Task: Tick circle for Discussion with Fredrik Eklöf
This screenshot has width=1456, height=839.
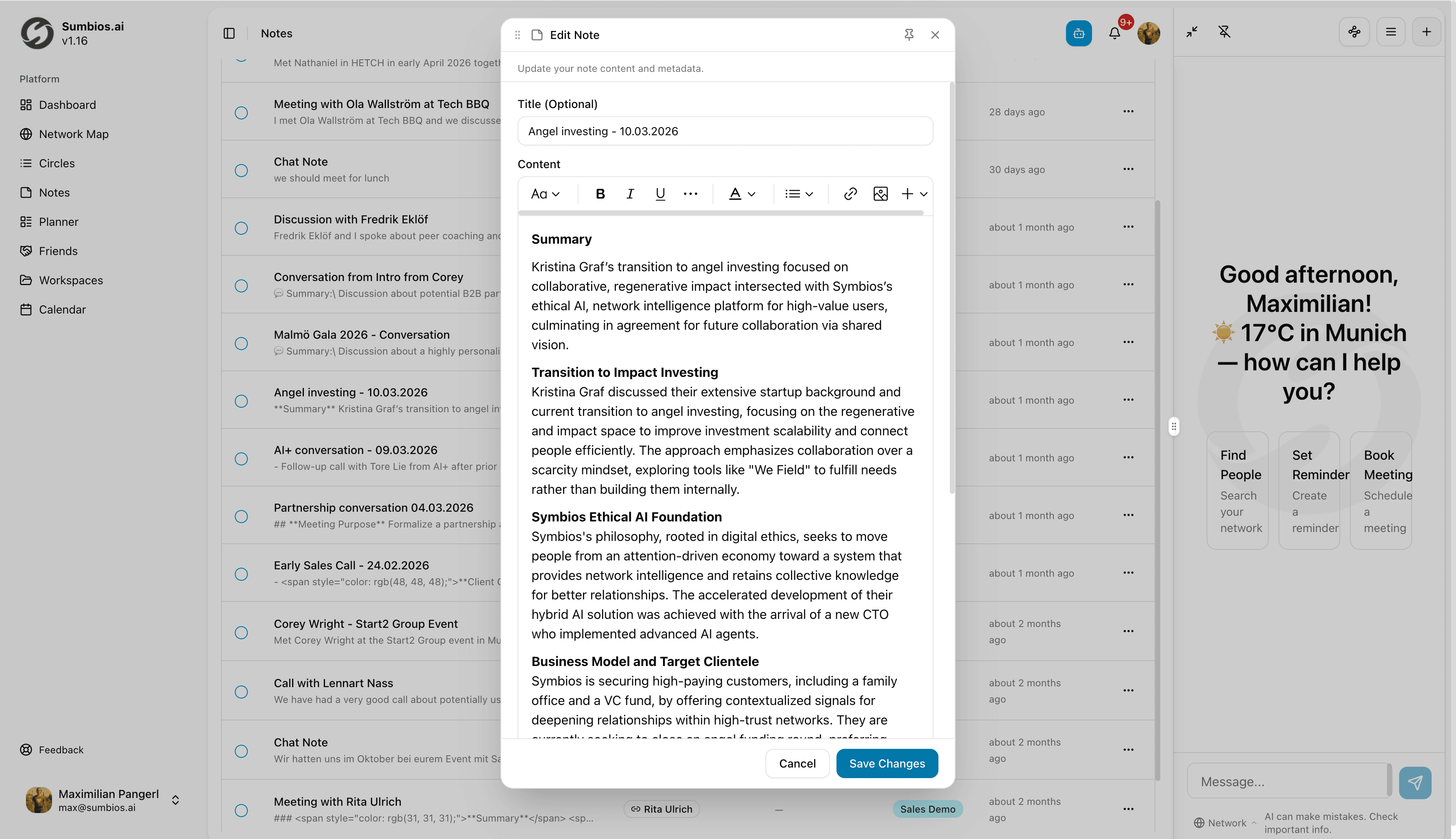Action: 241,228
